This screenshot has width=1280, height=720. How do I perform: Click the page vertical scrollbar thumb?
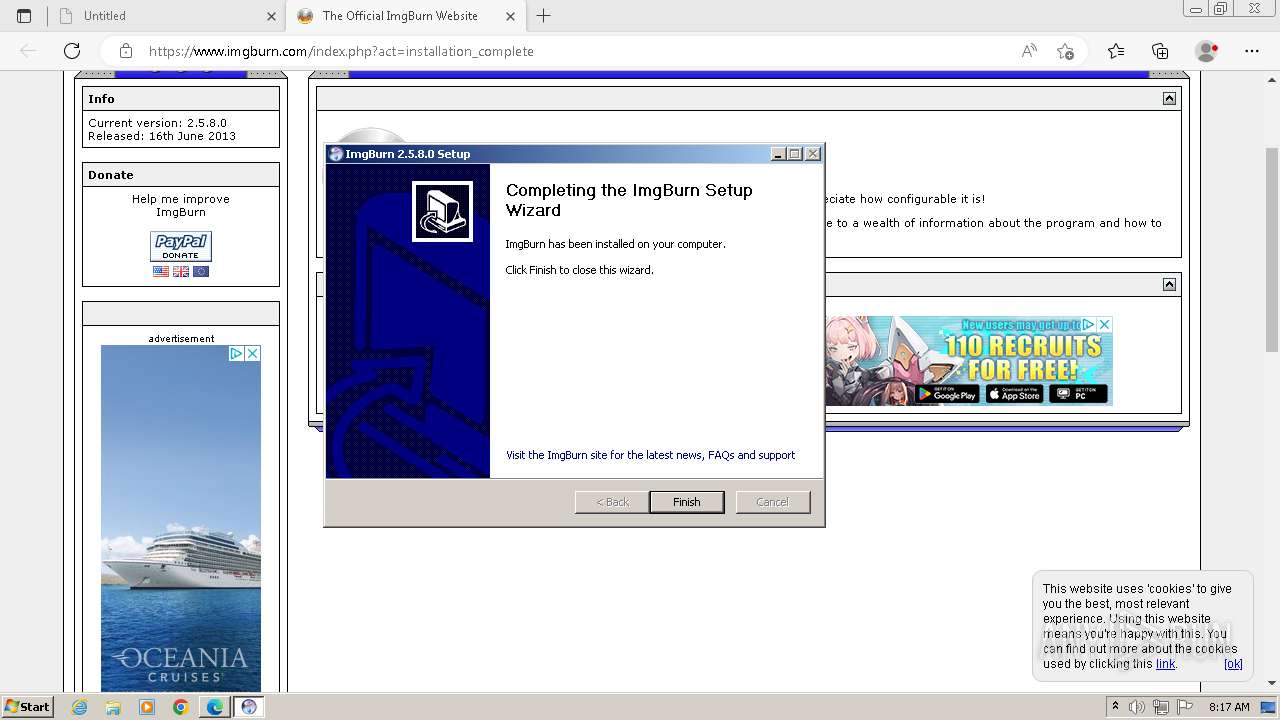[x=1271, y=248]
